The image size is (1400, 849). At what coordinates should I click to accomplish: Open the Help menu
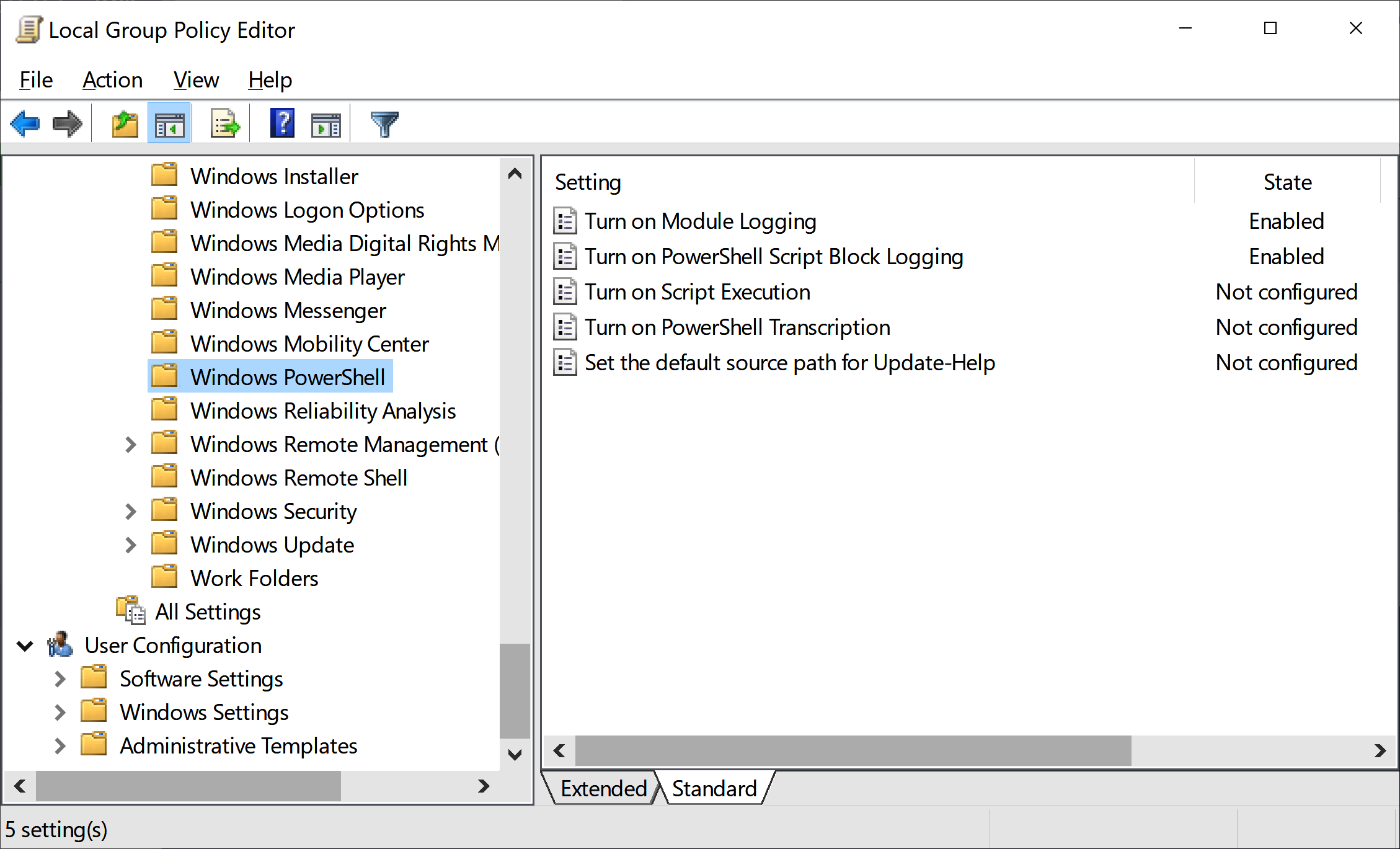(270, 80)
